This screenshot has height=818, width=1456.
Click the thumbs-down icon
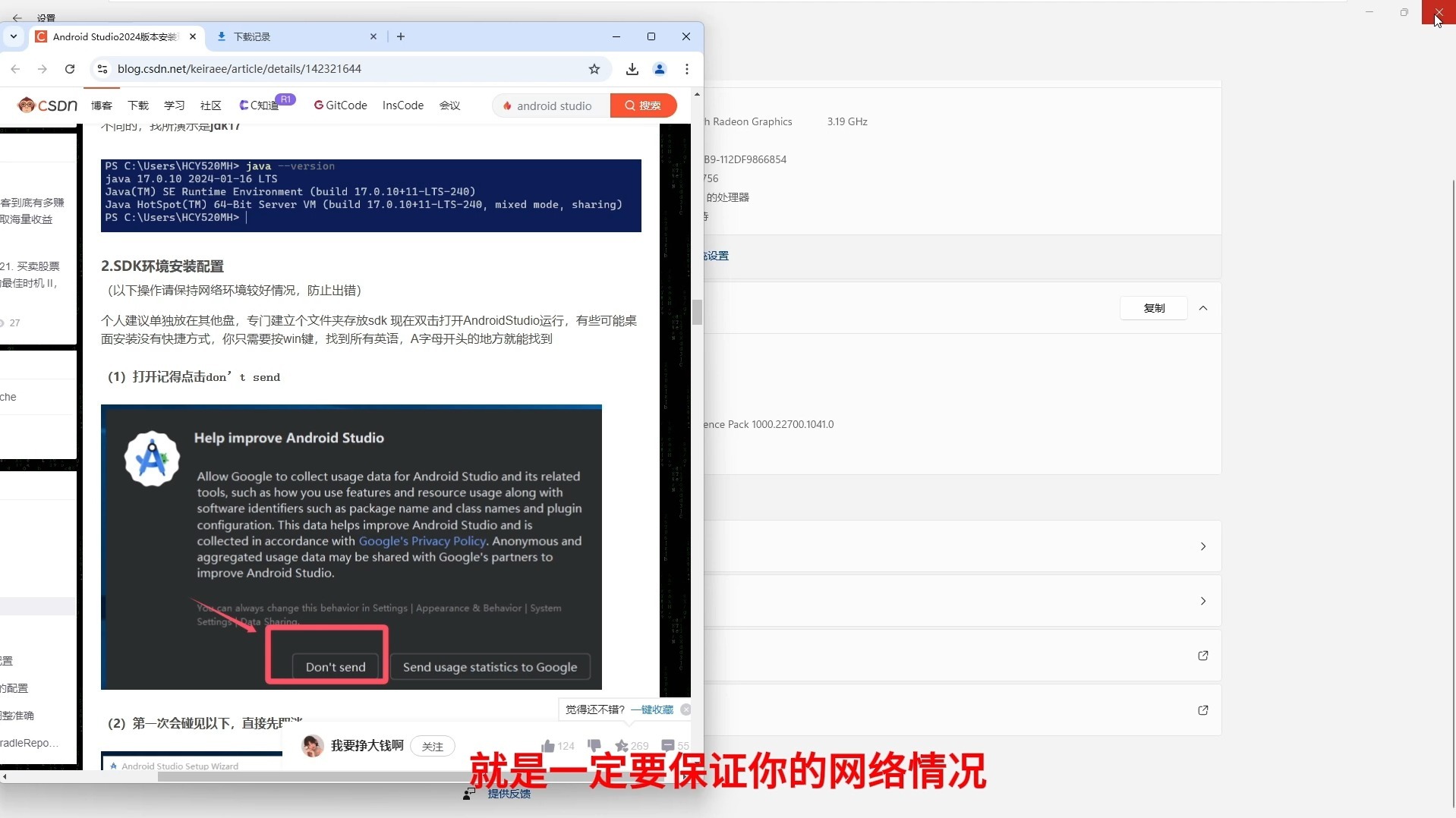[x=594, y=746]
